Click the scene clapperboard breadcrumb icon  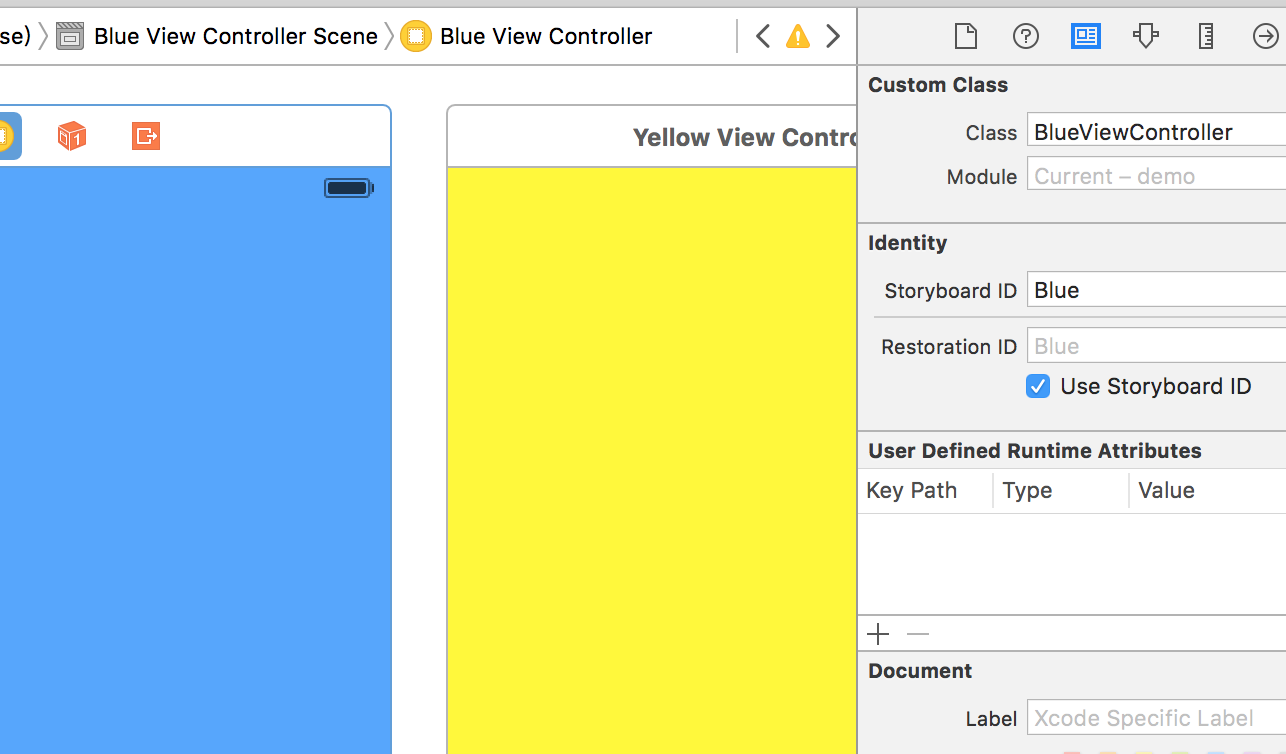pos(70,37)
